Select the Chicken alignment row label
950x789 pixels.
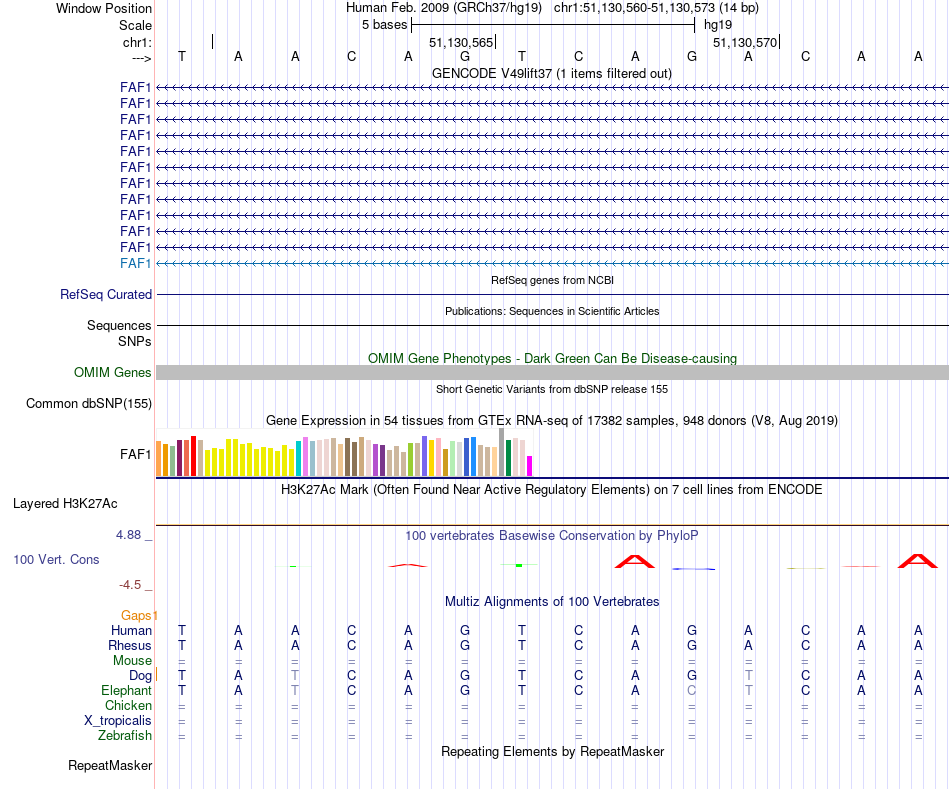click(128, 705)
